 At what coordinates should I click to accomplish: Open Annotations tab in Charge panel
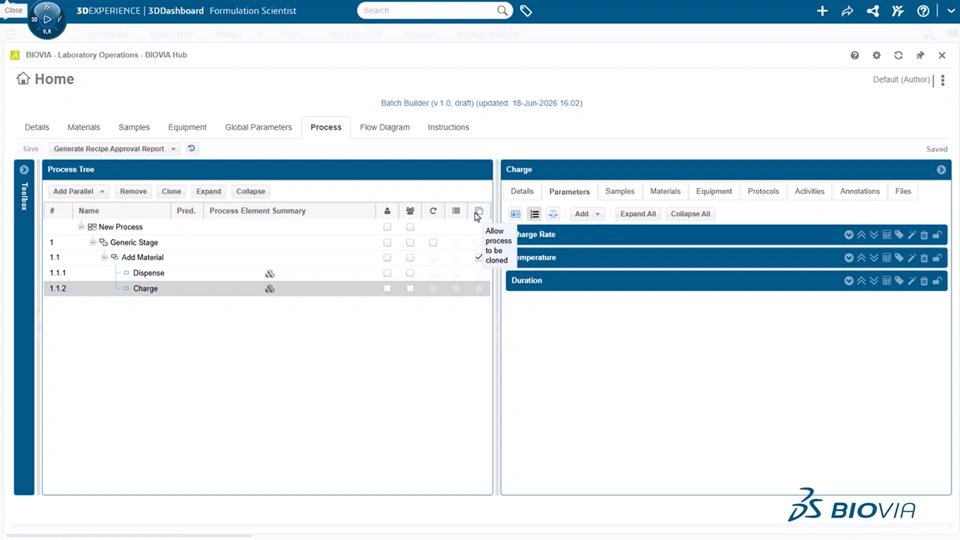[x=860, y=191]
